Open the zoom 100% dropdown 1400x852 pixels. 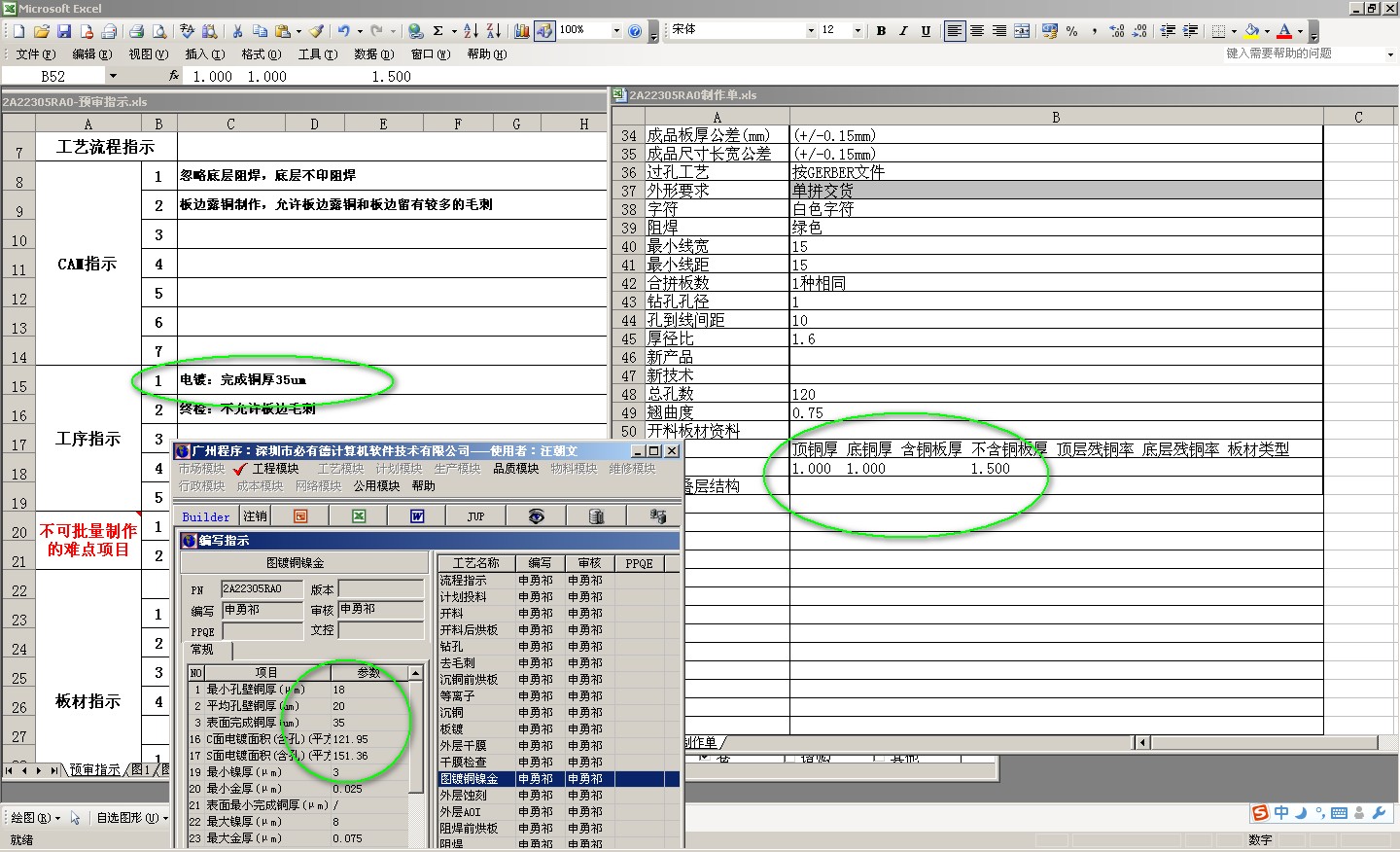tap(616, 31)
